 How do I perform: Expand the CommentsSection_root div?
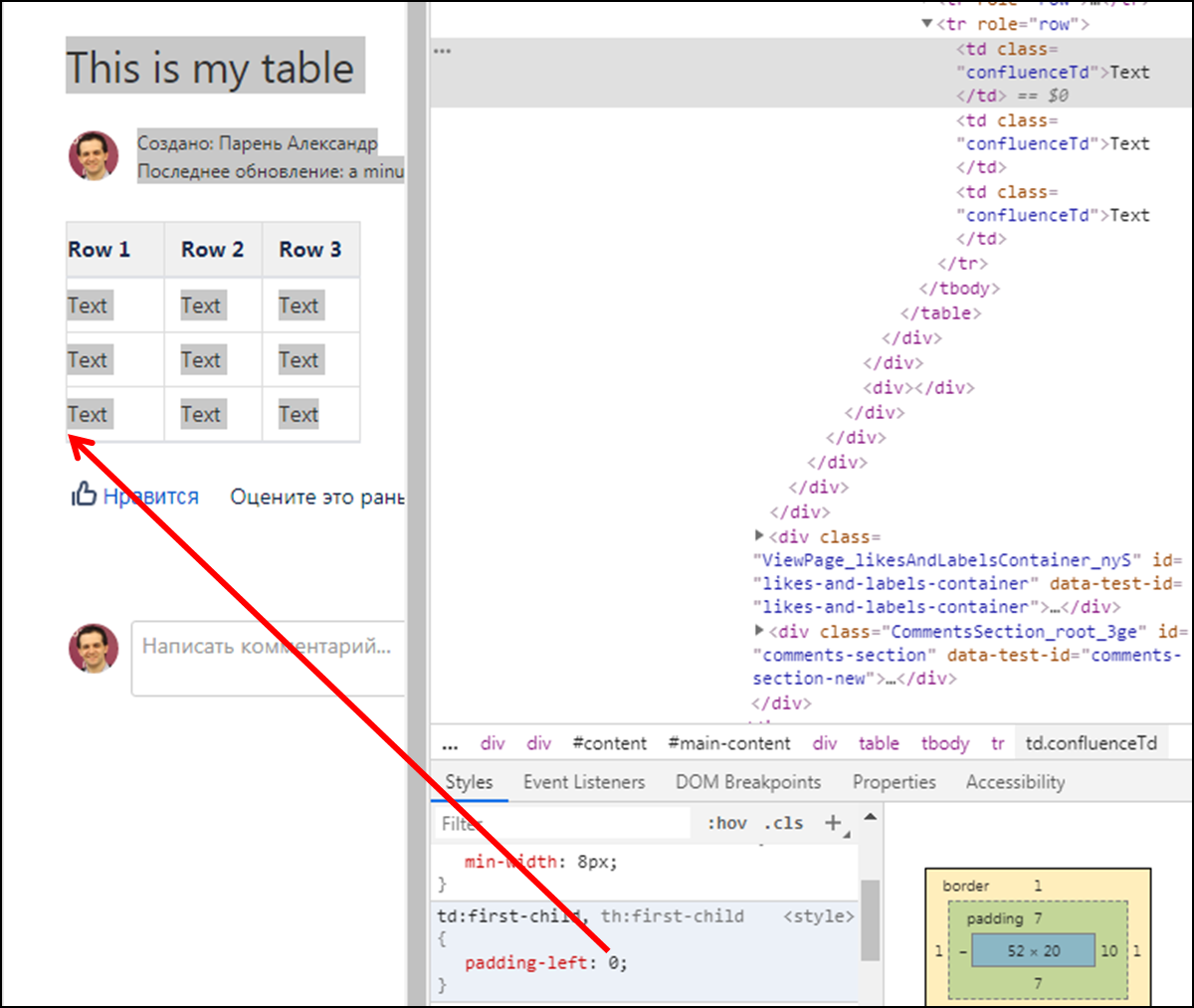(759, 631)
